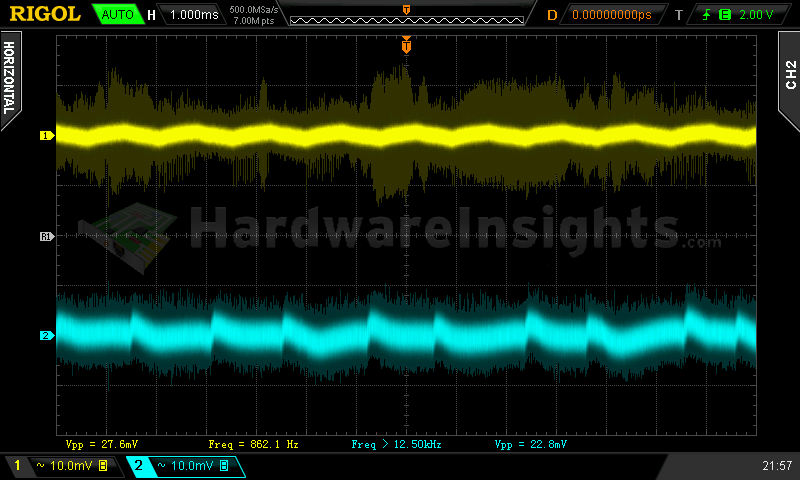Click the orange D delay icon
The height and width of the screenshot is (480, 800).
click(x=552, y=15)
